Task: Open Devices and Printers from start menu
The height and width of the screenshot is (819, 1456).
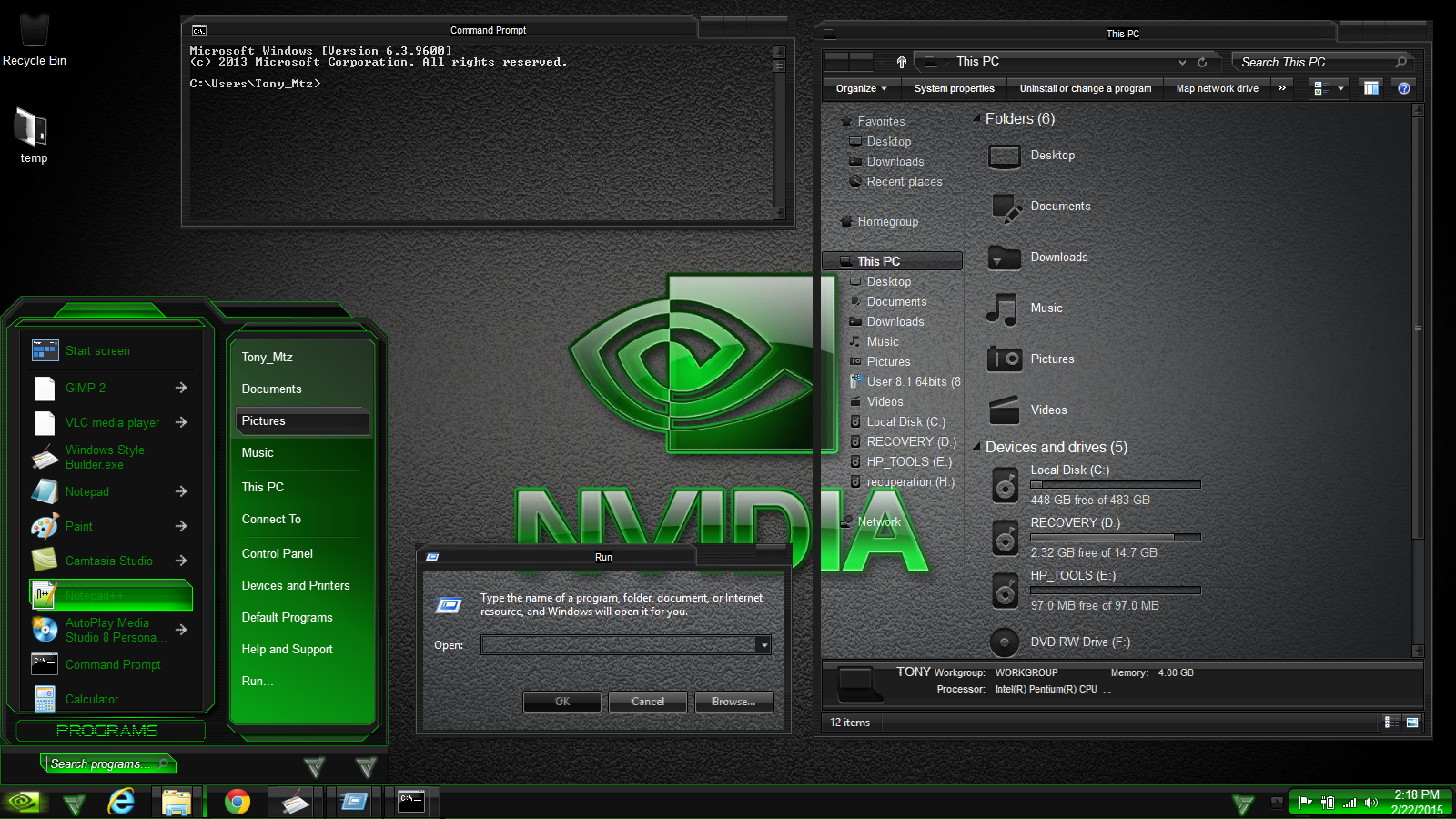Action: pos(296,585)
